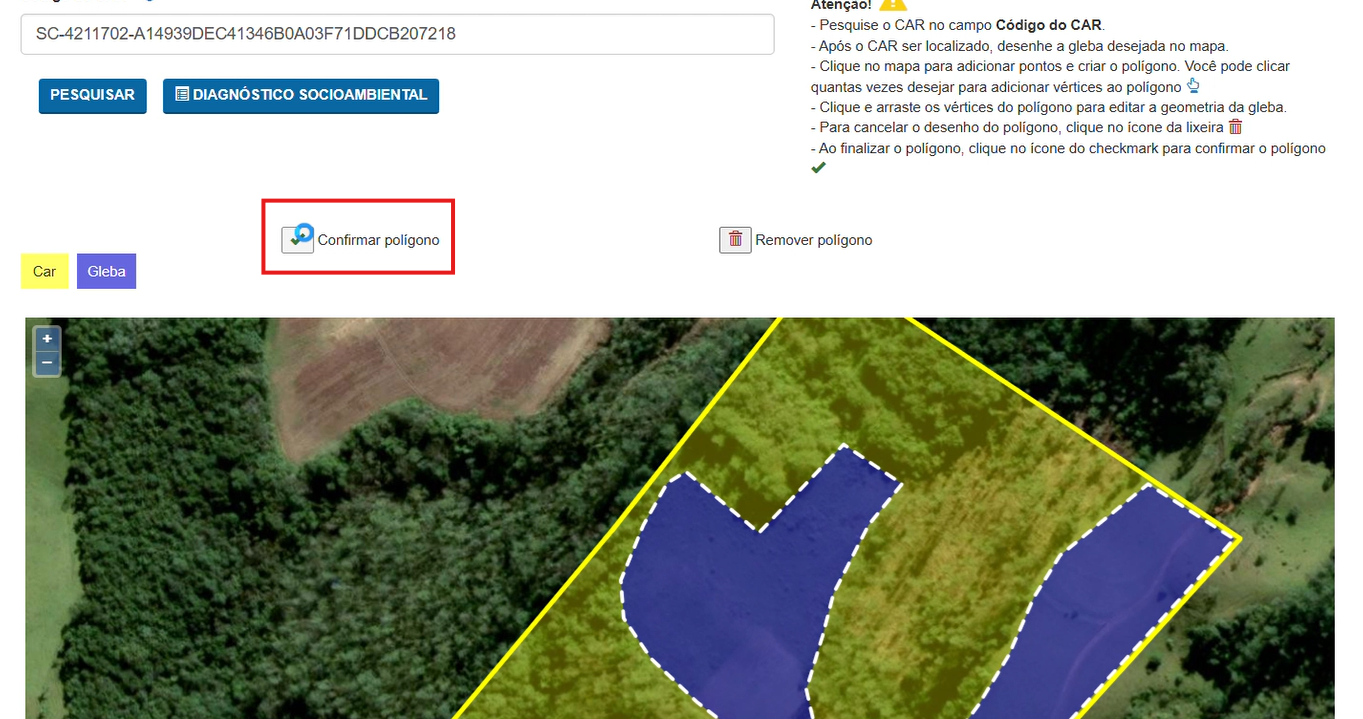This screenshot has height=719, width=1363.
Task: Zoom in with the map plus button
Action: pyautogui.click(x=47, y=339)
